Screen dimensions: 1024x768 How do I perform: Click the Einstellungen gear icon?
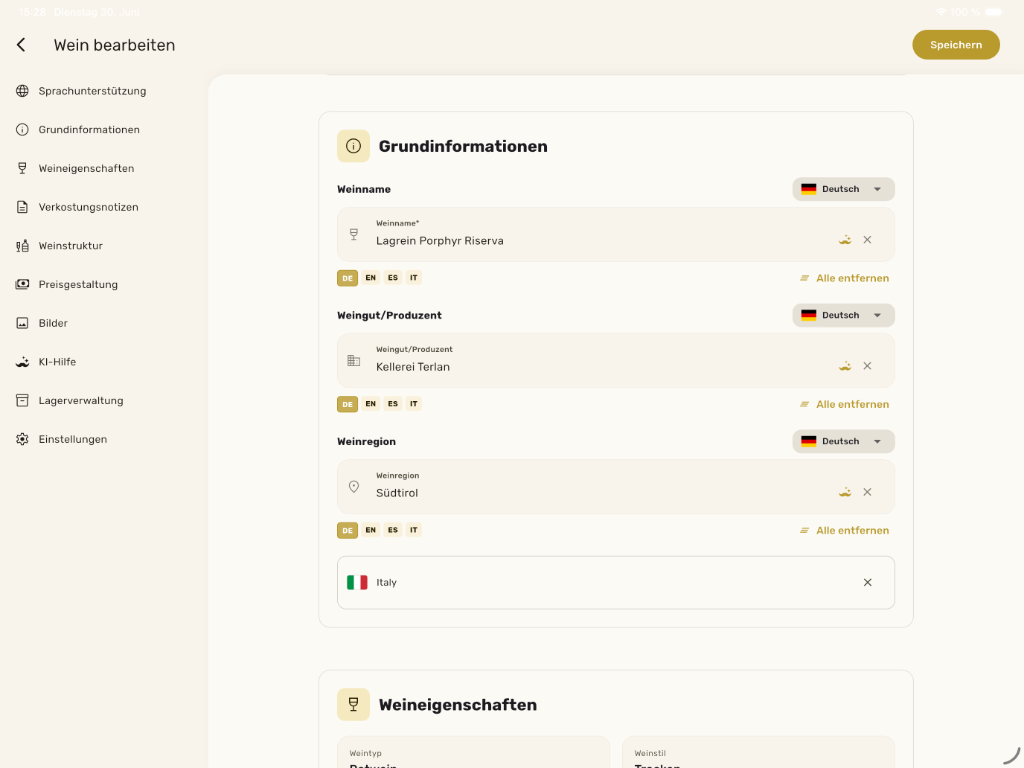pyautogui.click(x=22, y=439)
